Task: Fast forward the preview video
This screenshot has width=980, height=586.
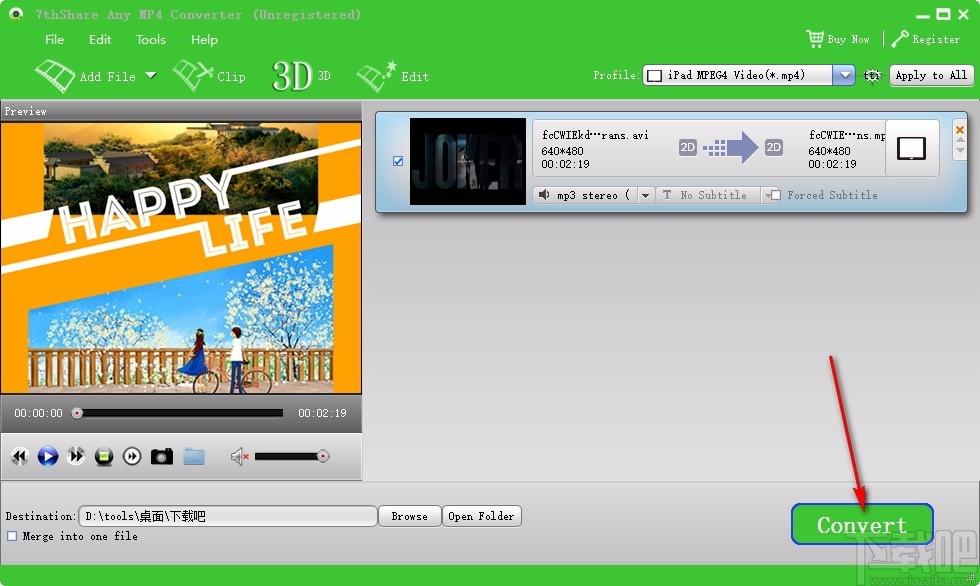Action: [76, 456]
